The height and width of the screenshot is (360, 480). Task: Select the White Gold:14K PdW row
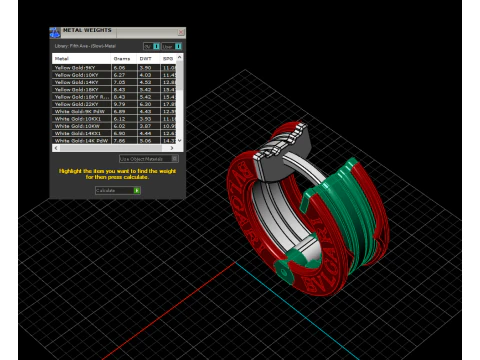(114, 141)
